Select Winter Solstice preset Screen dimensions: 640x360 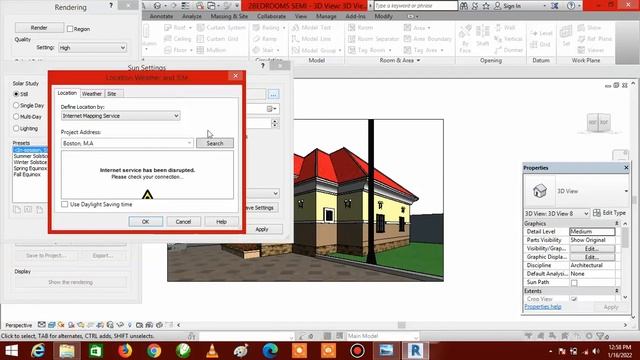[30, 162]
